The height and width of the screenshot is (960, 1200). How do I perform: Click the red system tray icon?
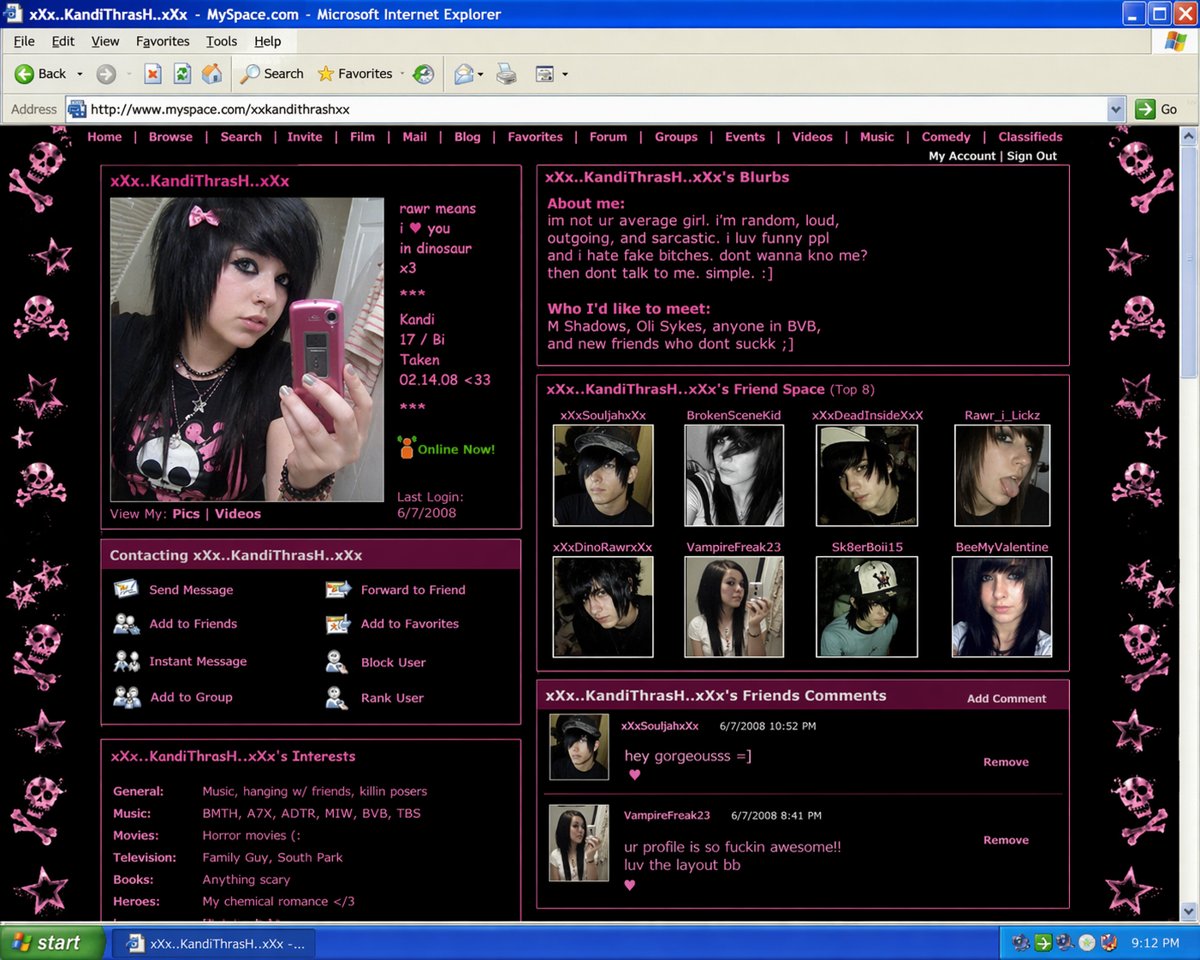click(1109, 942)
